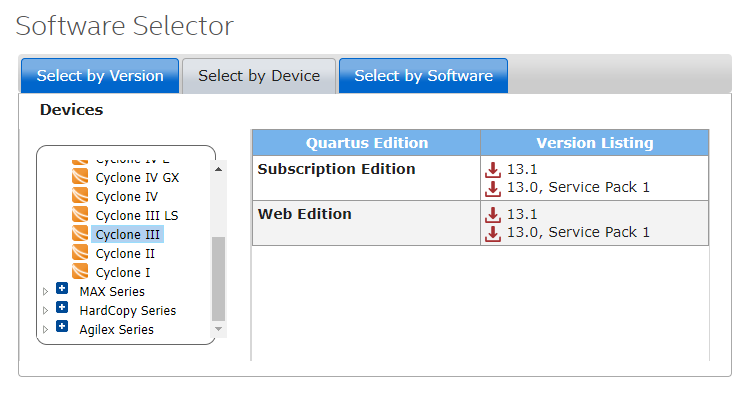The image size is (749, 397).
Task: Open Web Edition 13.0, Service Pack 1 link
Action: pos(578,232)
